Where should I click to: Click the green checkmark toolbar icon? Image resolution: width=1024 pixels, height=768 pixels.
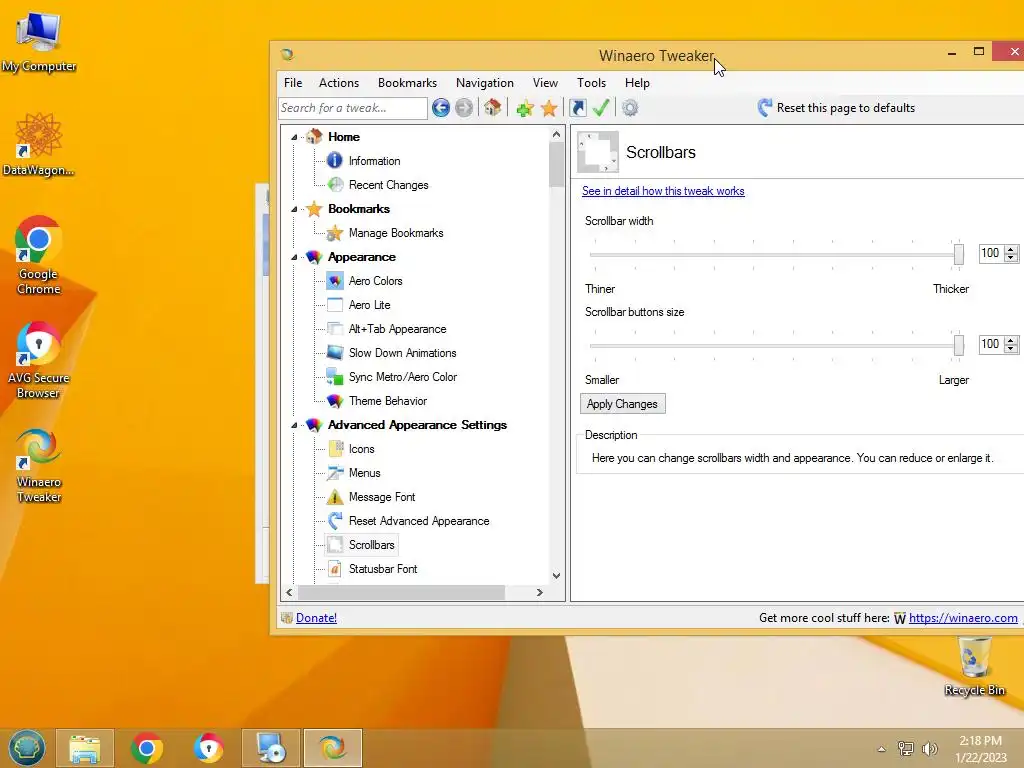(601, 108)
